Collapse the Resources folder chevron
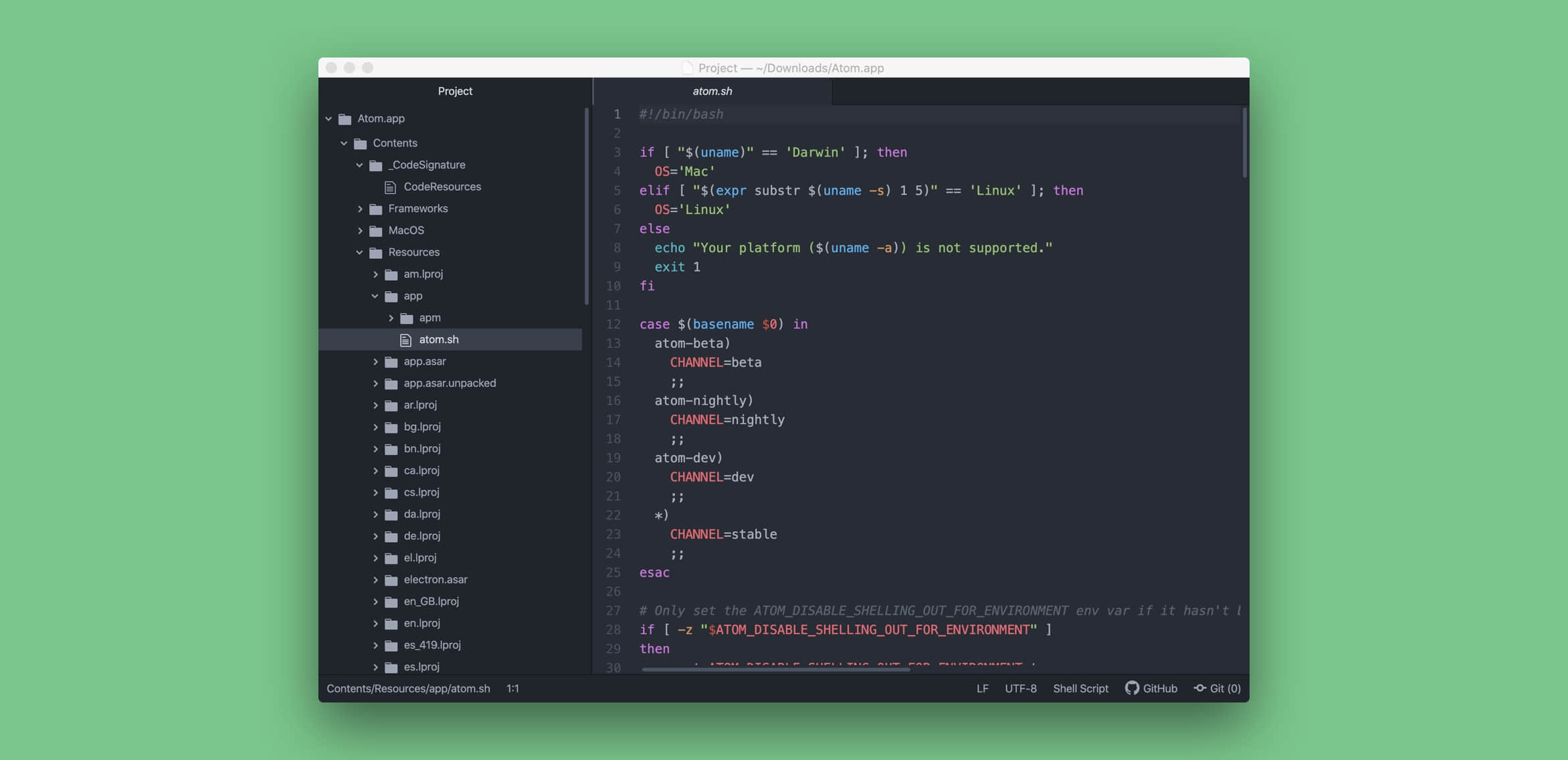The height and width of the screenshot is (760, 1568). [359, 252]
